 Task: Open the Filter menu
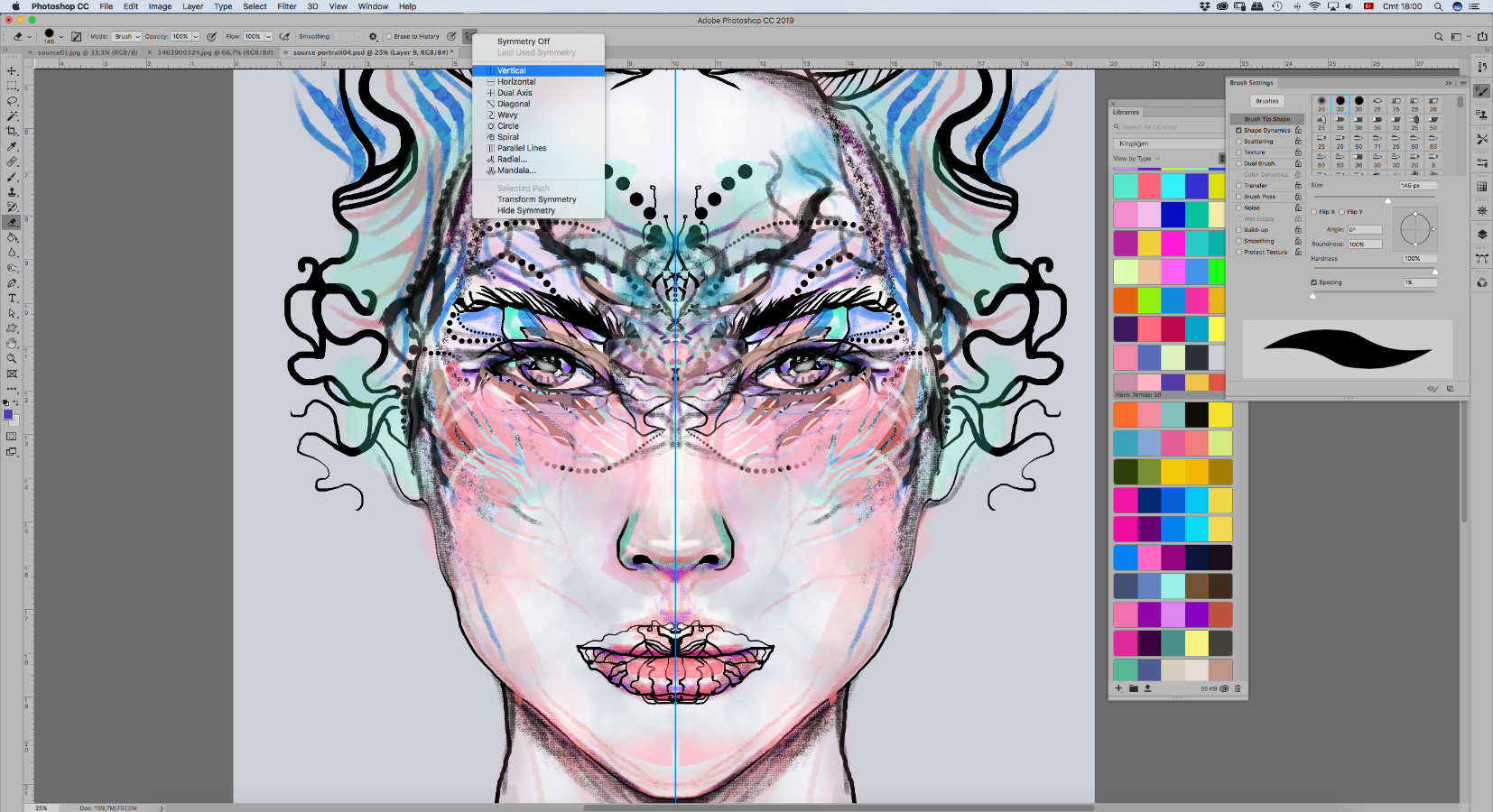click(287, 6)
